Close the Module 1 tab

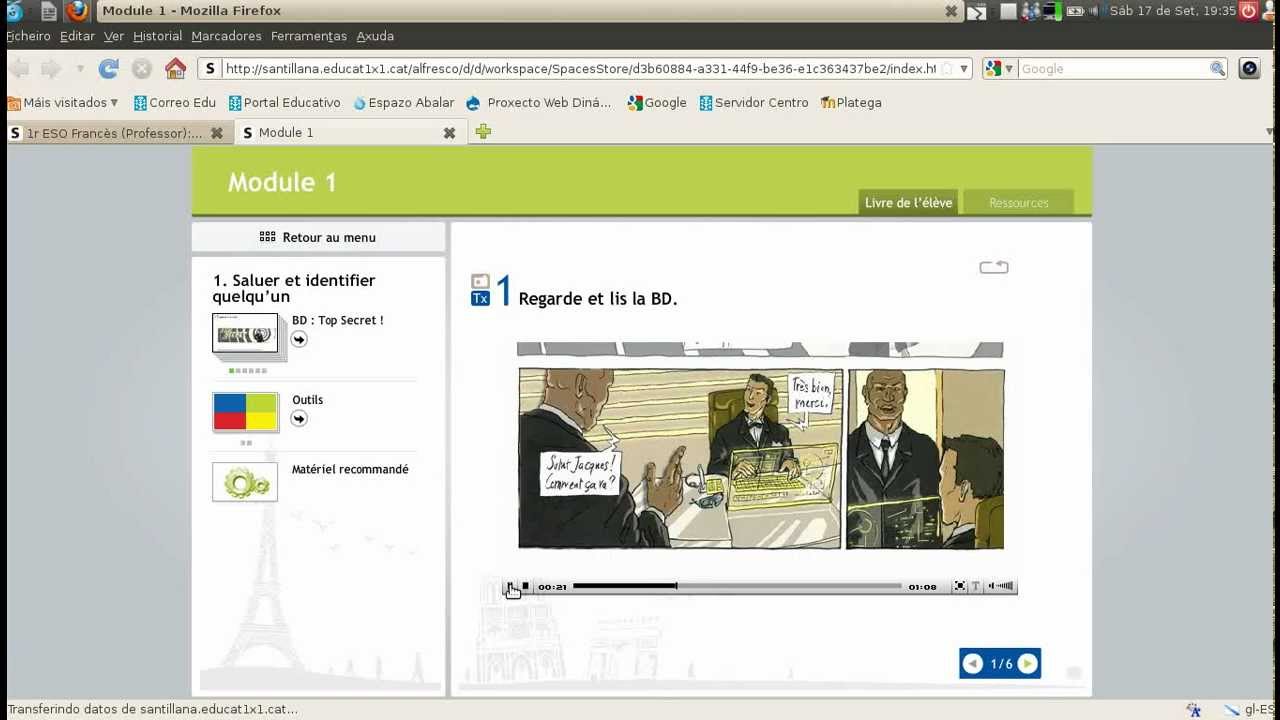click(x=449, y=132)
